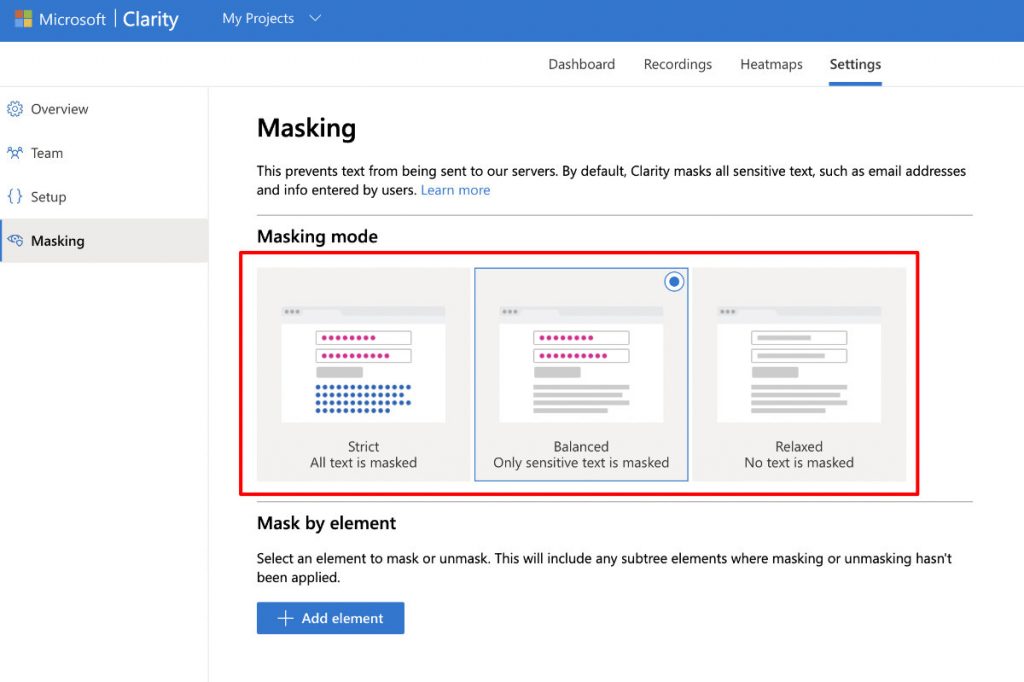The width and height of the screenshot is (1024, 682).
Task: Open Overview in the sidebar
Action: 104,109
